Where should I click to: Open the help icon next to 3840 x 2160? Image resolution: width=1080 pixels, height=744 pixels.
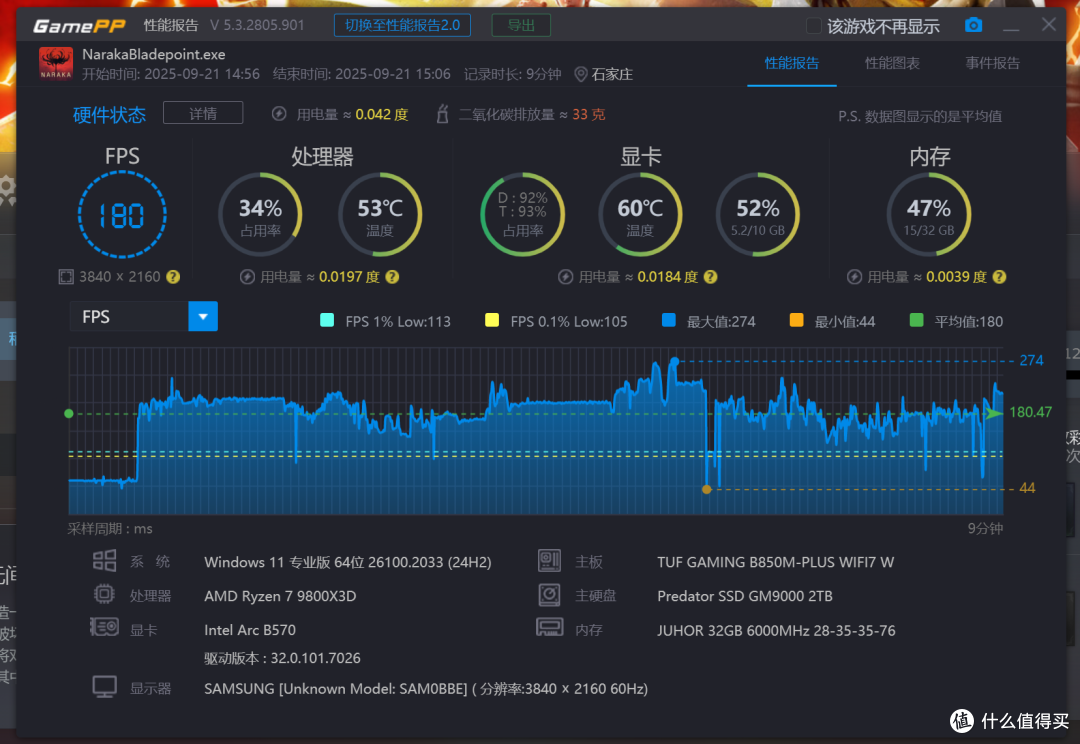(173, 277)
